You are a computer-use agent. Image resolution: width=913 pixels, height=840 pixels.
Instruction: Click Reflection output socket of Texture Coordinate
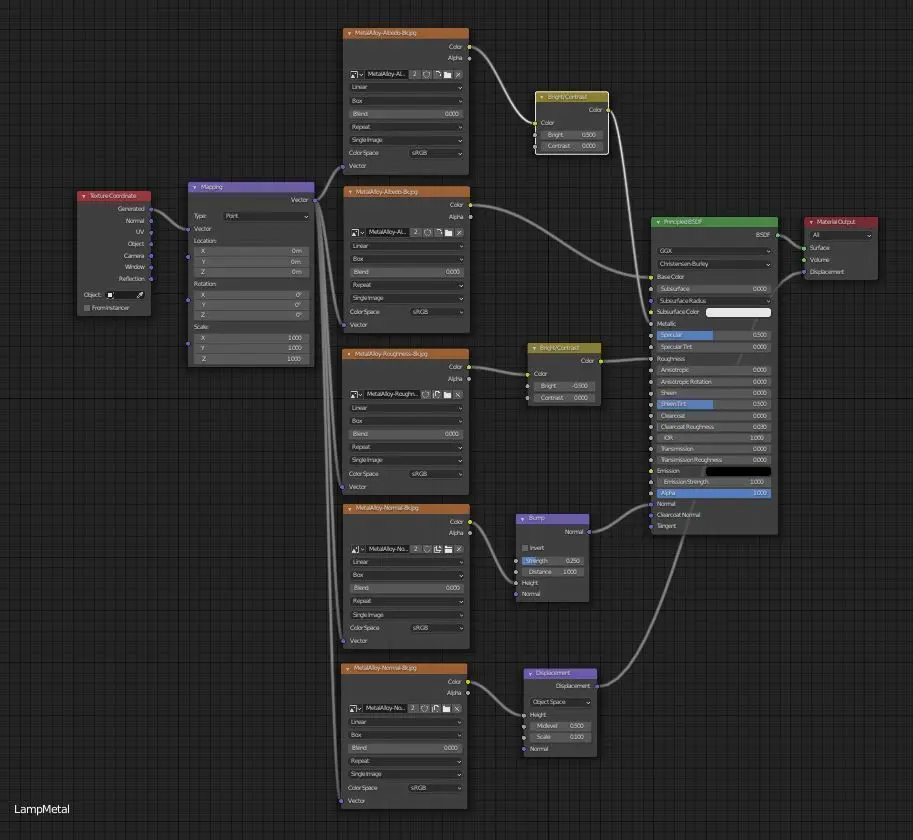click(x=151, y=279)
